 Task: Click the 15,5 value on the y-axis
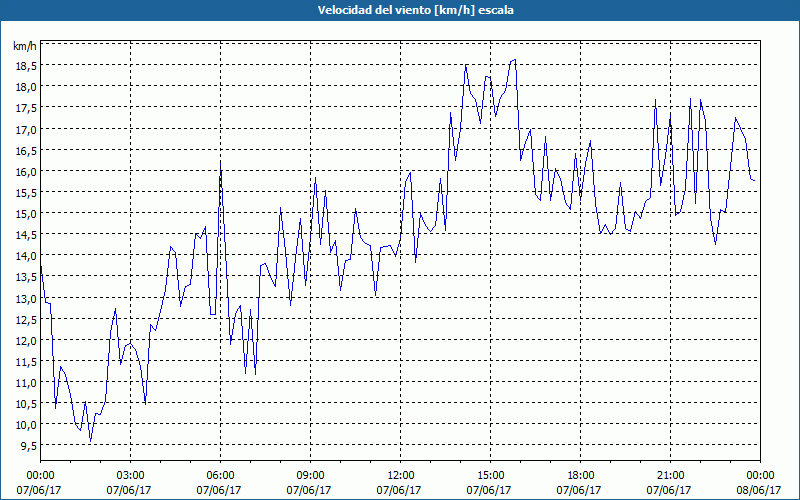[x=26, y=193]
